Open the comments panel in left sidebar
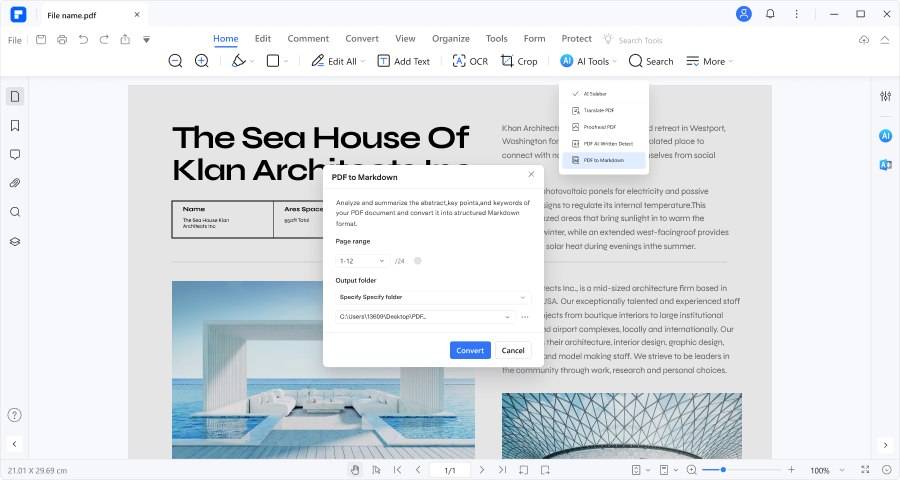 15,154
